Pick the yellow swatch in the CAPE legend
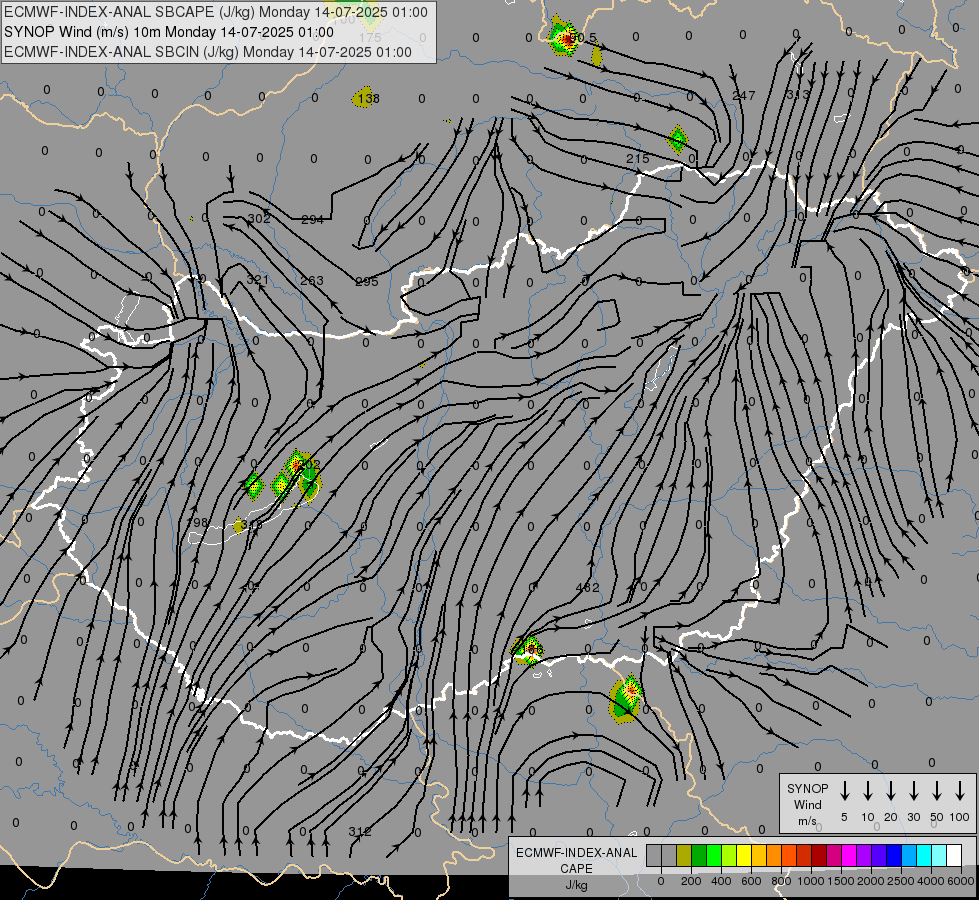979x900 pixels. pyautogui.click(x=744, y=856)
